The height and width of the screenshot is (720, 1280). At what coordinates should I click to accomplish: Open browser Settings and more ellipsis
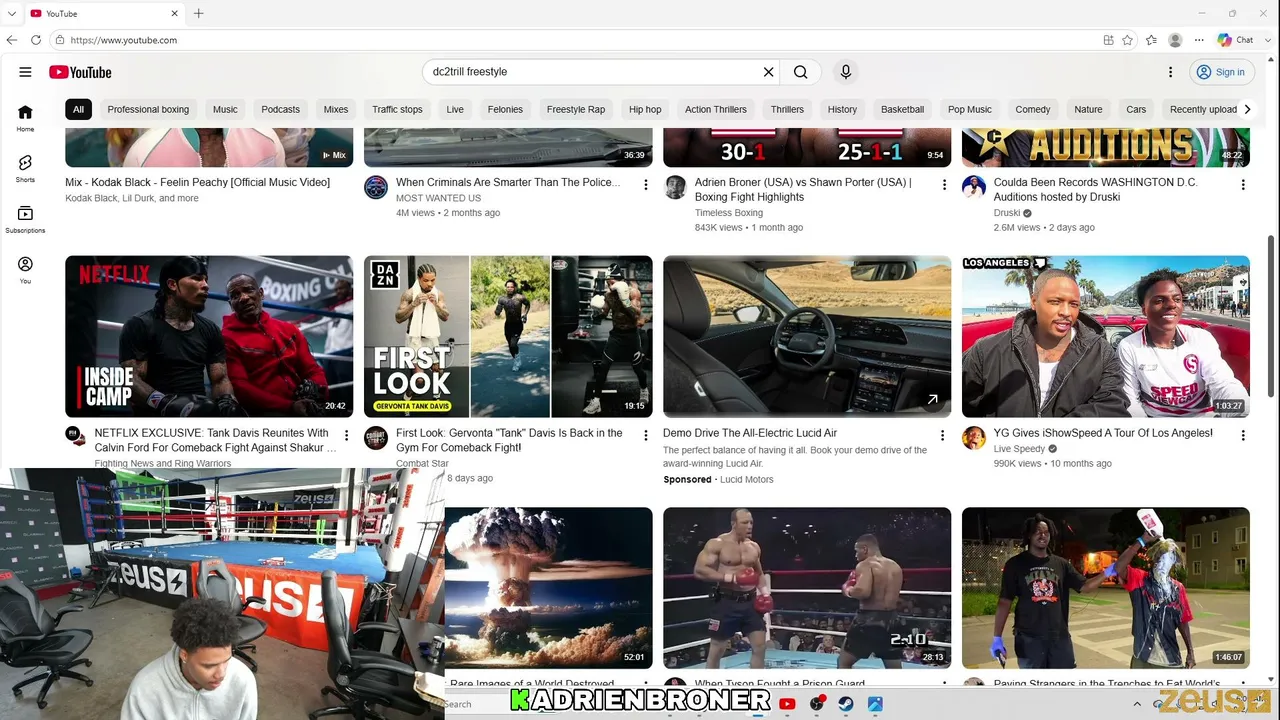(1199, 40)
